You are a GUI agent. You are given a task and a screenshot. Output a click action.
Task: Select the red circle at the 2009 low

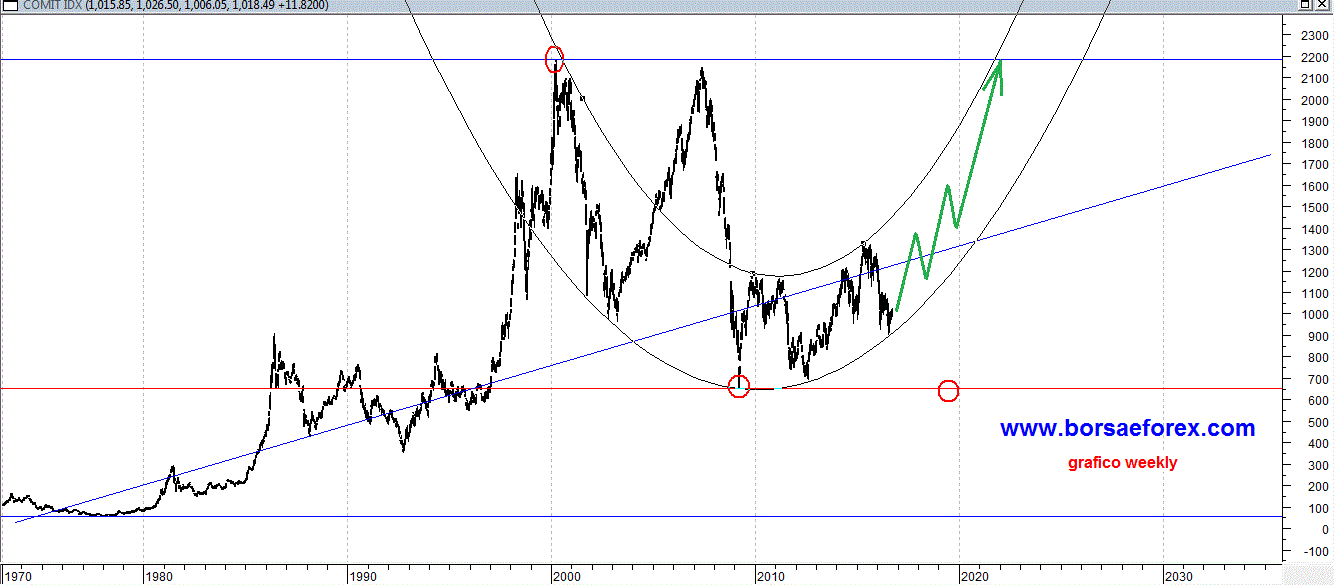coord(738,387)
